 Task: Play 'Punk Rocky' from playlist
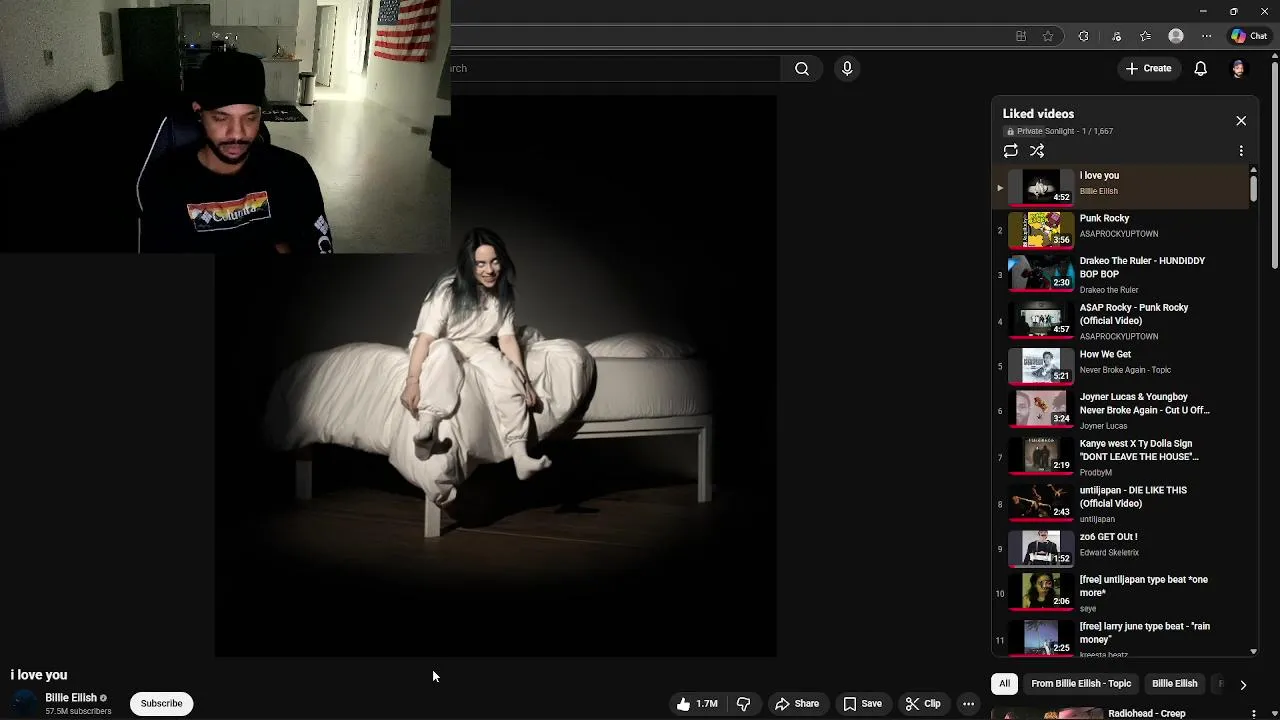pos(1120,230)
